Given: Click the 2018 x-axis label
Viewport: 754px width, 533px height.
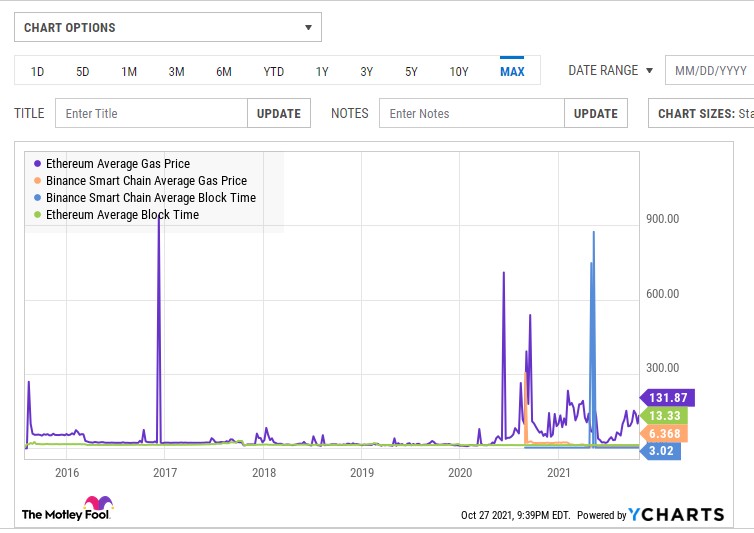Looking at the screenshot, I should (264, 473).
